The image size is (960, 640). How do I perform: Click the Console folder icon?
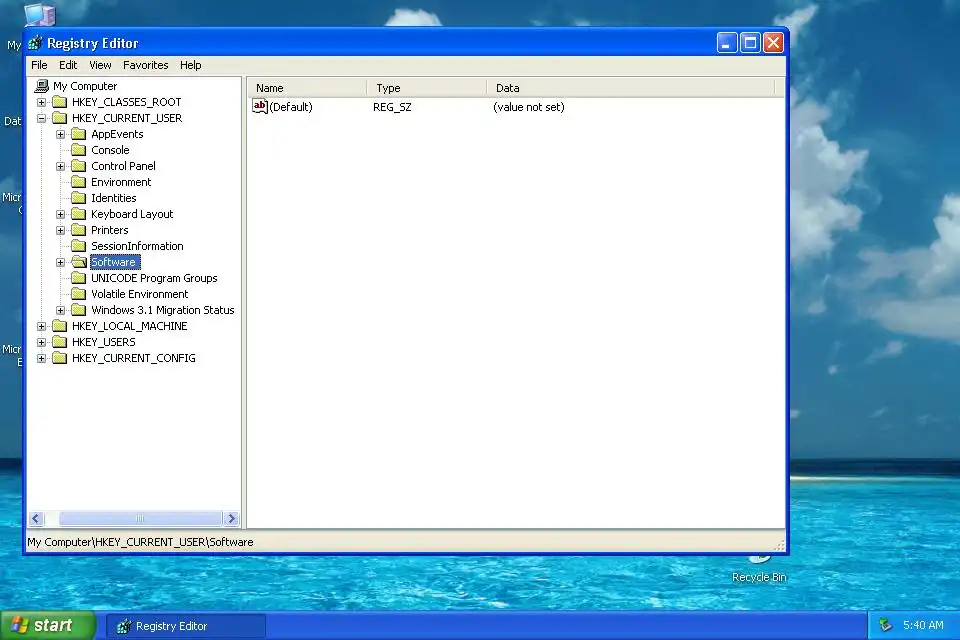tap(78, 149)
